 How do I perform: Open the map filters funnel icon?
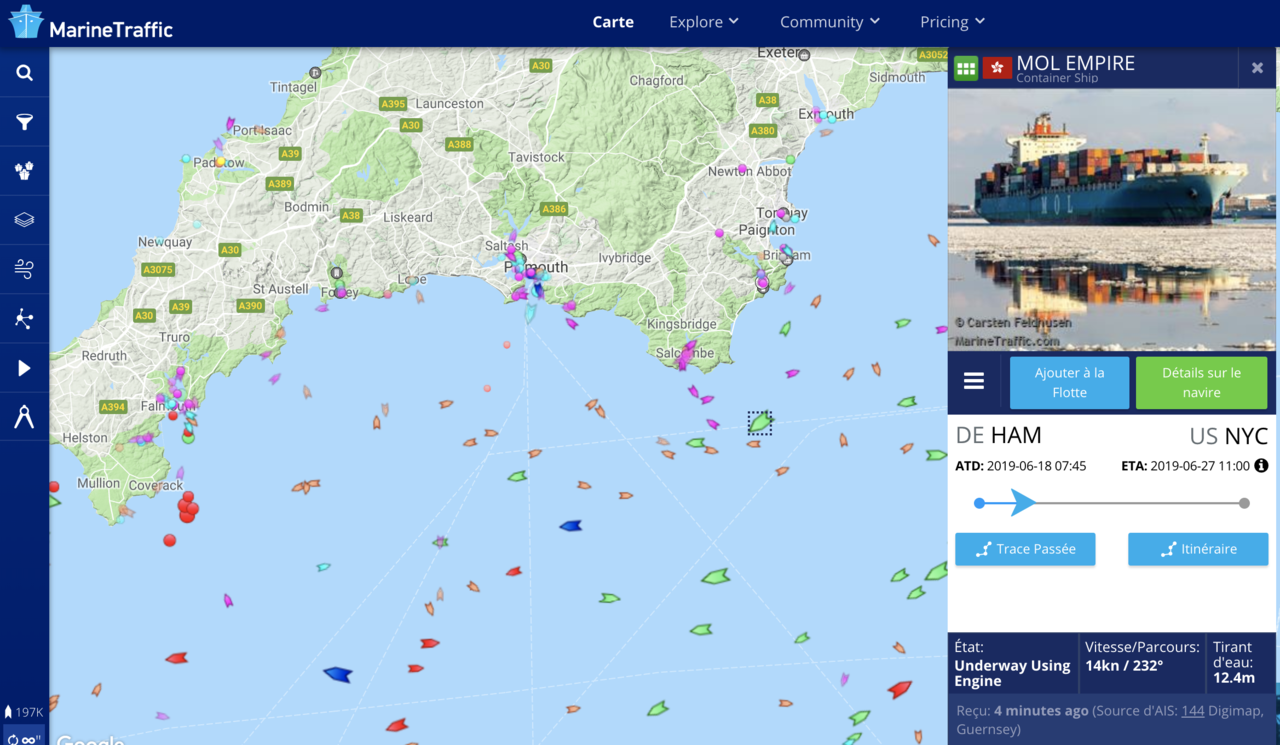(x=24, y=122)
